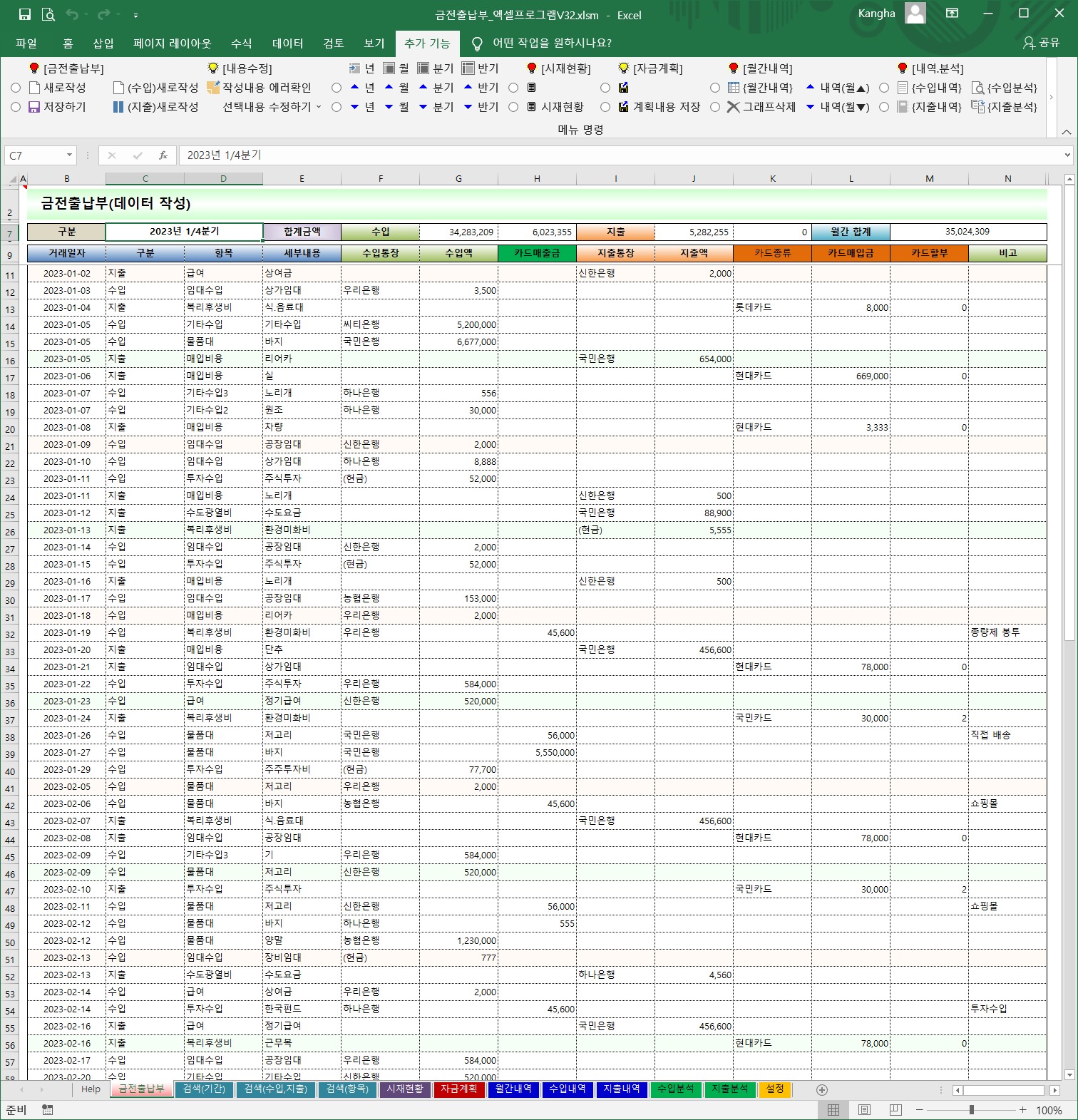Select radio button beside 시재현황 label
The height and width of the screenshot is (1120, 1078).
pyautogui.click(x=513, y=107)
